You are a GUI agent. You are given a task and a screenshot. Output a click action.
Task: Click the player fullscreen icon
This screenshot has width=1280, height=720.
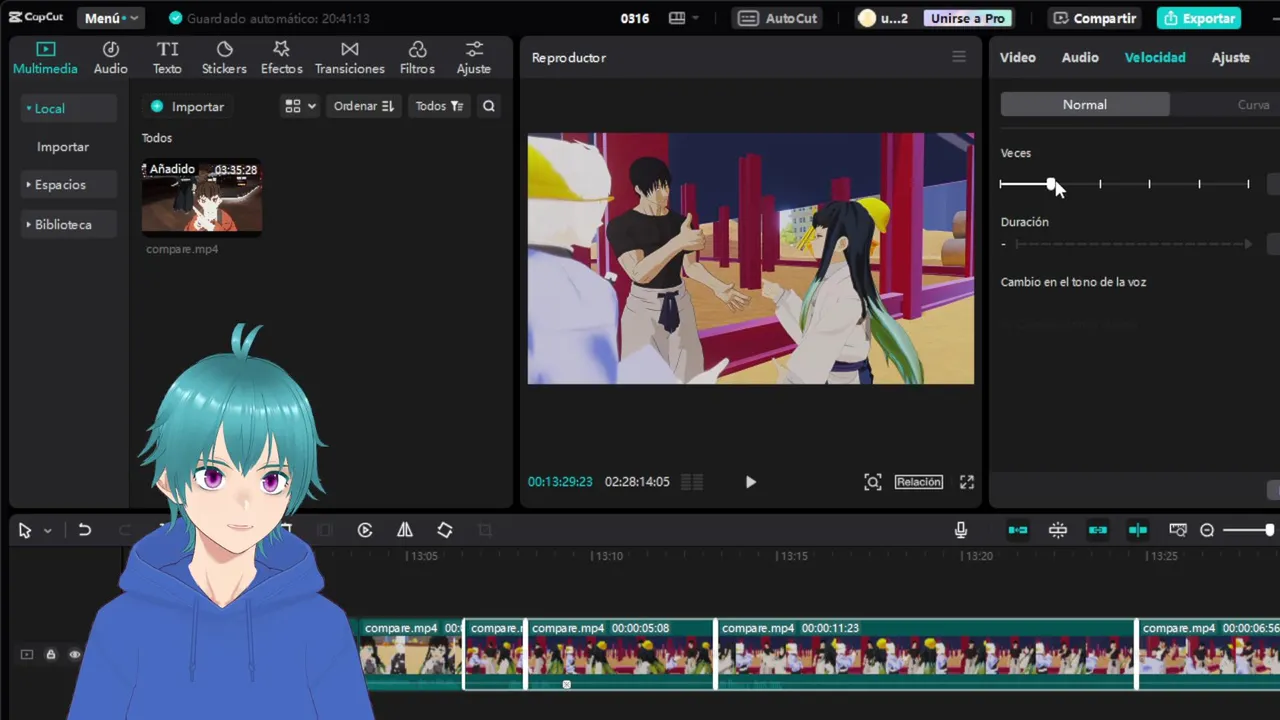point(967,482)
